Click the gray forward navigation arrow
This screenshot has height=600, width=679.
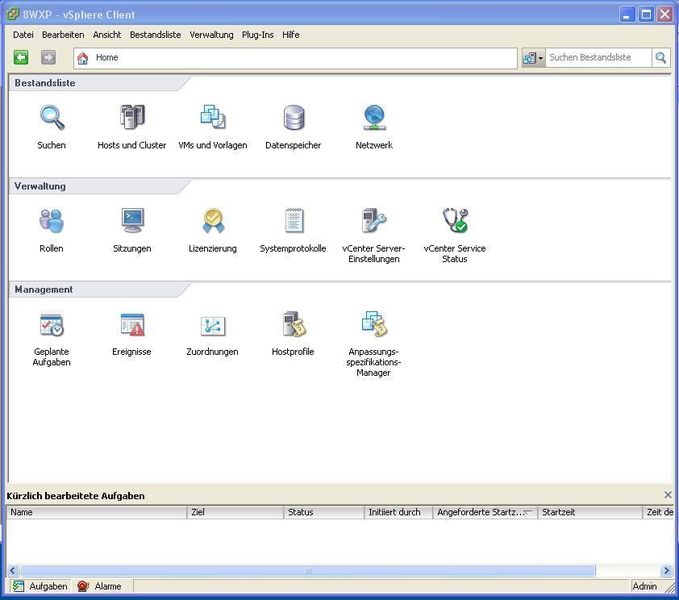point(48,58)
